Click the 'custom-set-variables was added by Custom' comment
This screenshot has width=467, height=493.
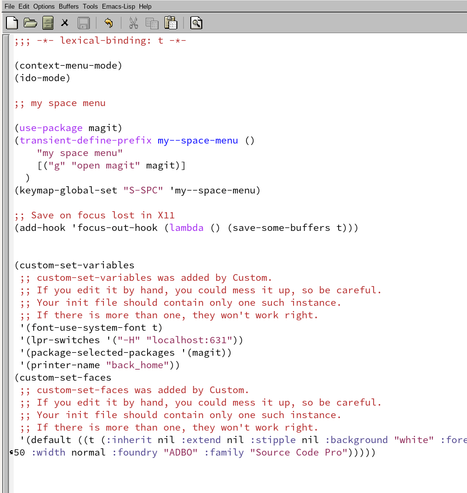tap(146, 278)
